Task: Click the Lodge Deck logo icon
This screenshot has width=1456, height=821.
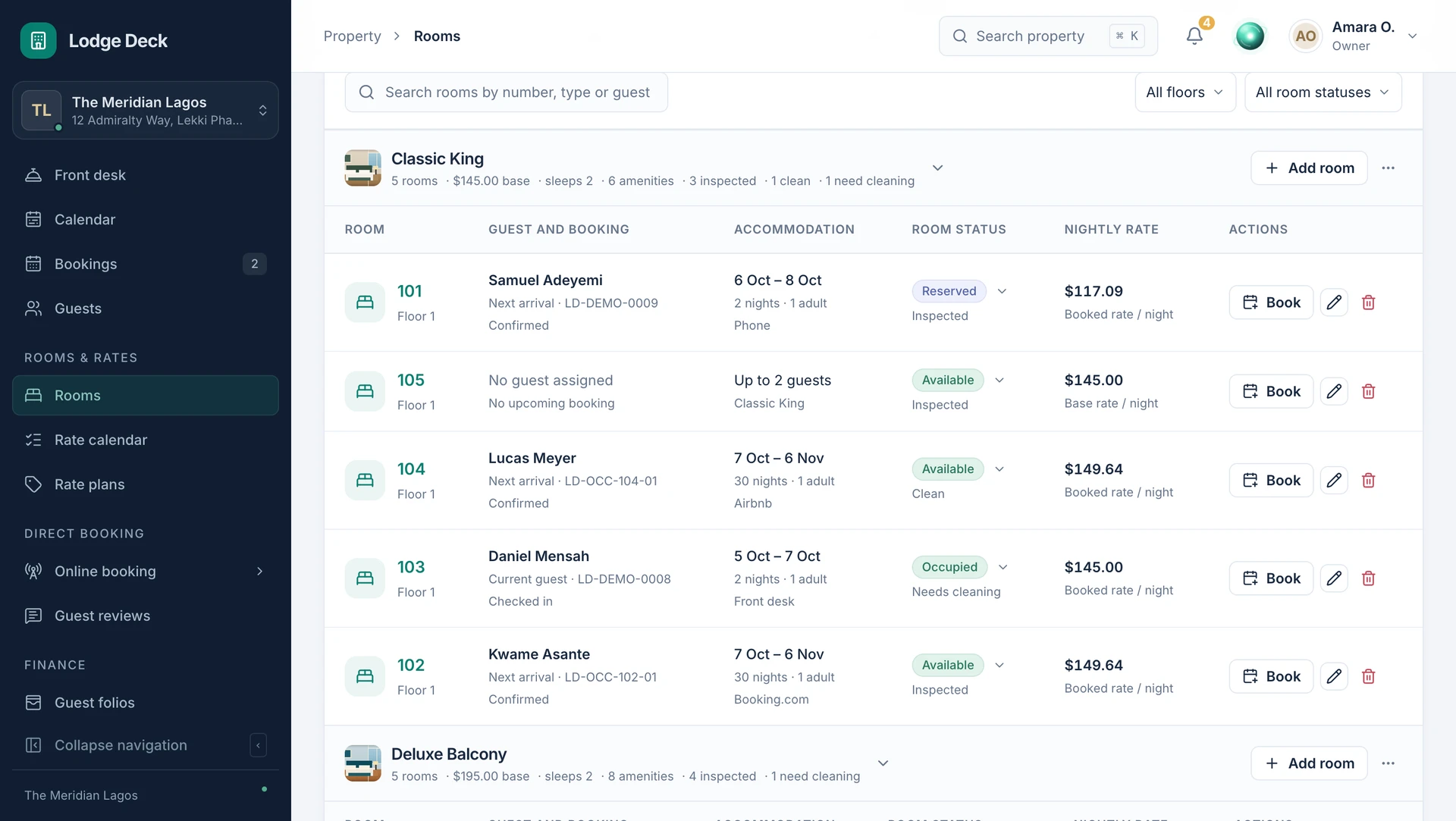Action: tap(38, 40)
